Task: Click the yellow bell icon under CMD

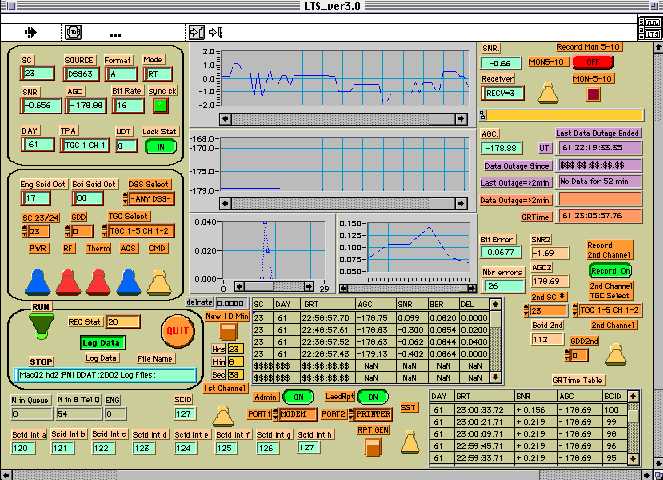Action: point(159,282)
